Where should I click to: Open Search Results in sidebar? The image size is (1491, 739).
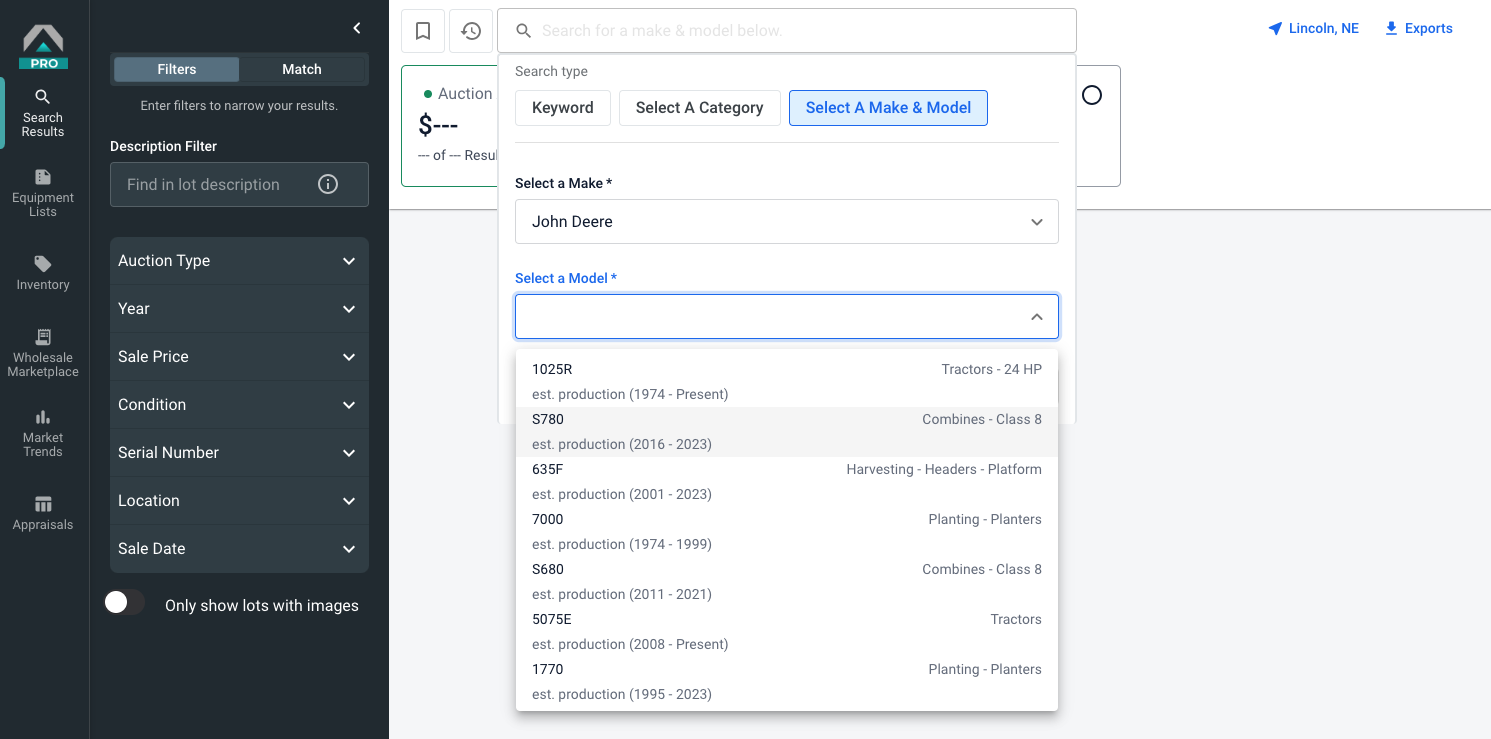tap(43, 113)
